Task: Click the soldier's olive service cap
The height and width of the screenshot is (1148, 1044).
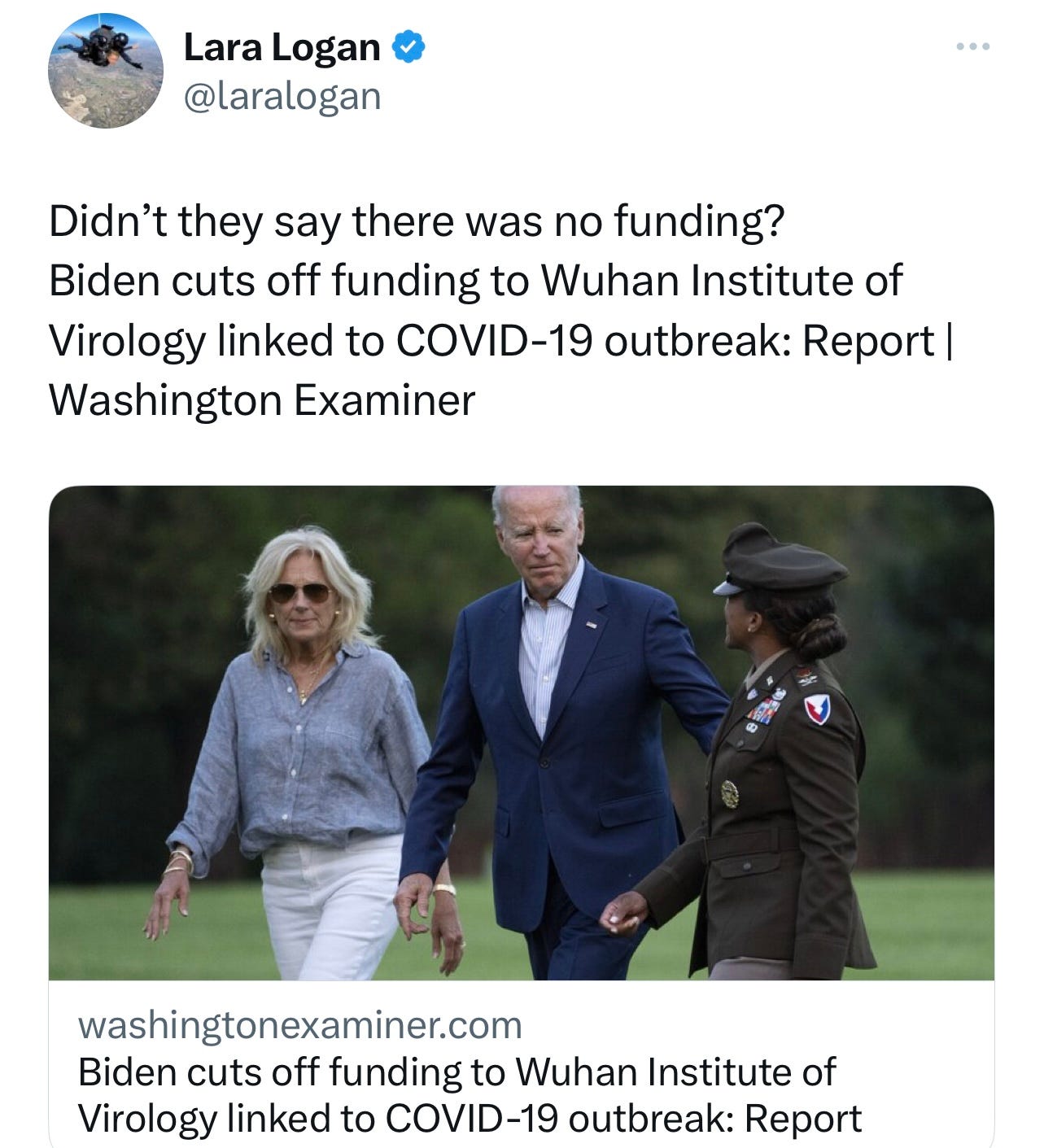Action: pos(779,561)
